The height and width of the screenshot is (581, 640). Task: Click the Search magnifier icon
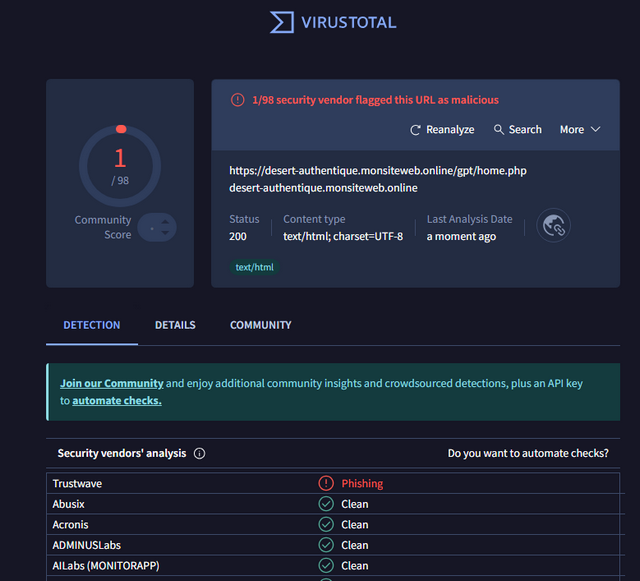pos(498,129)
